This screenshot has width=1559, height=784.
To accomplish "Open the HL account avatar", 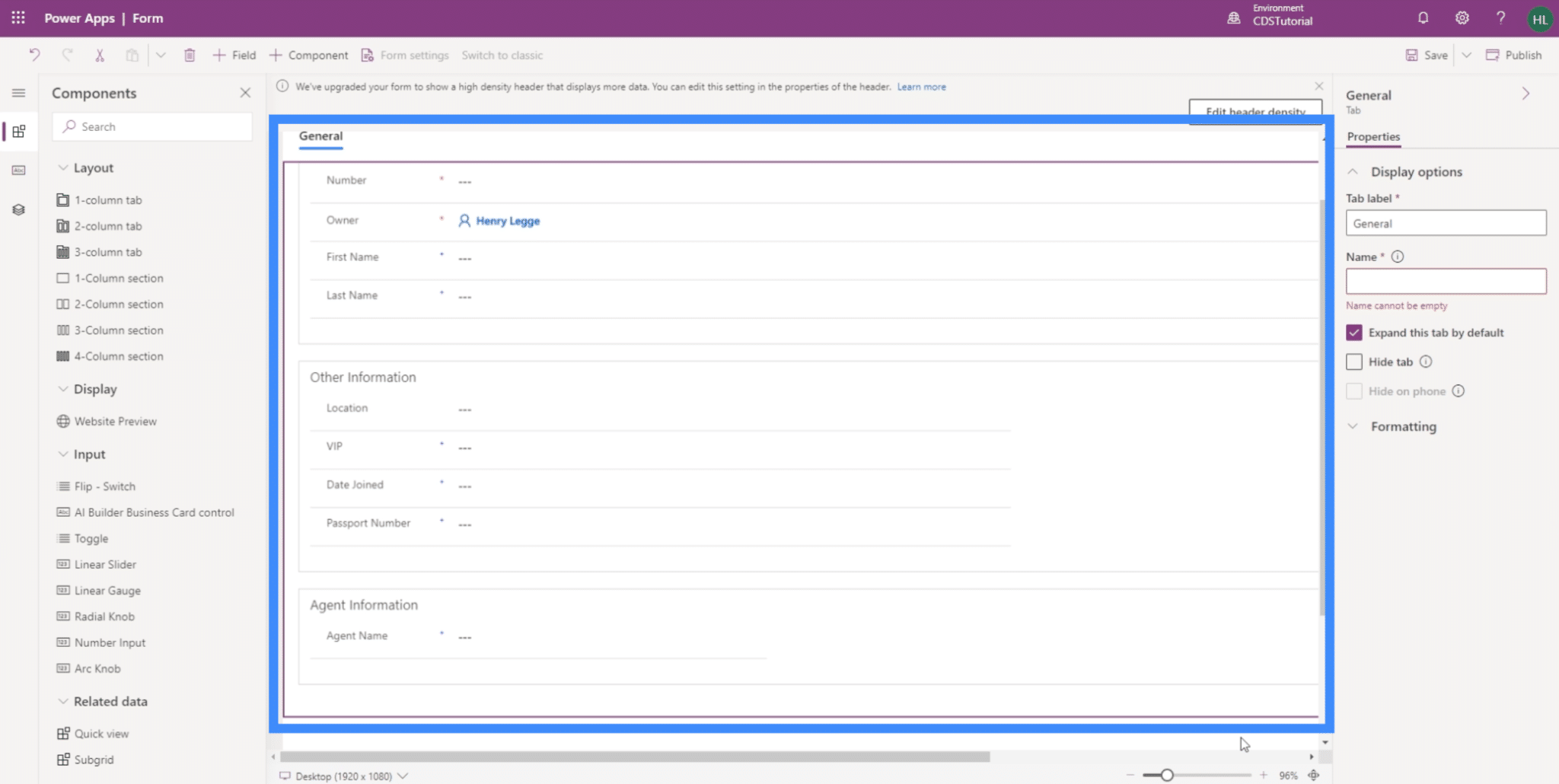I will click(x=1539, y=19).
